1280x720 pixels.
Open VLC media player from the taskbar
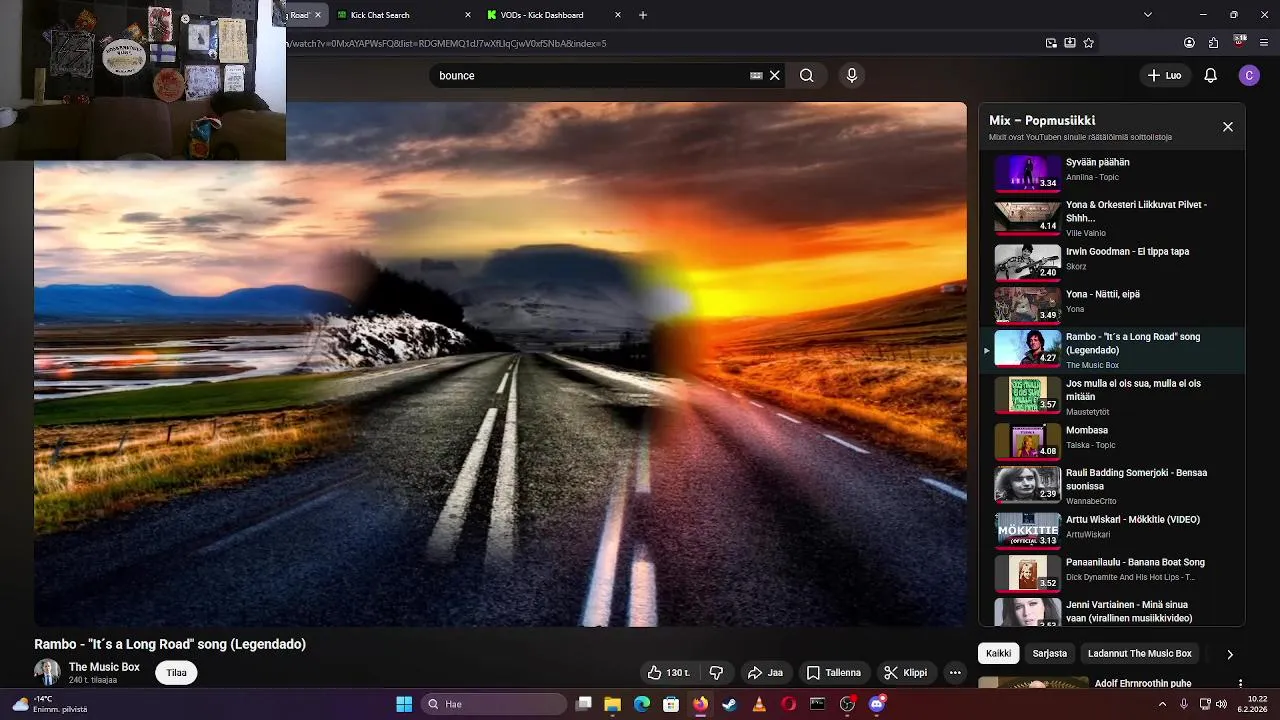tap(759, 704)
